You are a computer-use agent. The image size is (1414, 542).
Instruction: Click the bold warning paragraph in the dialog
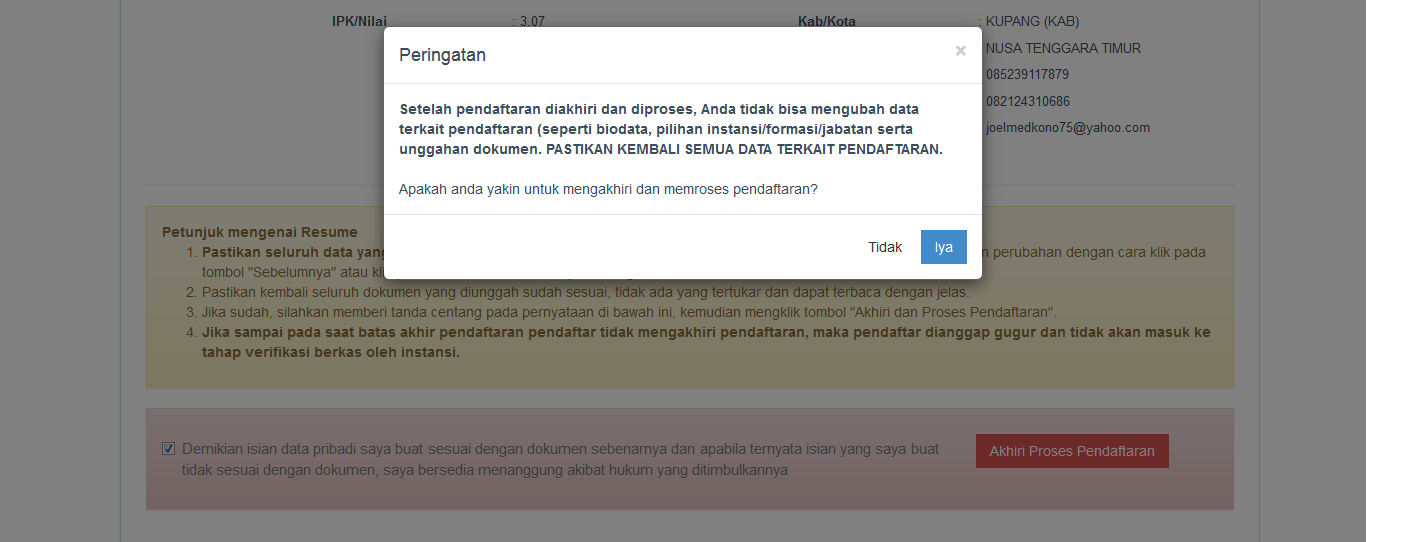click(x=670, y=129)
